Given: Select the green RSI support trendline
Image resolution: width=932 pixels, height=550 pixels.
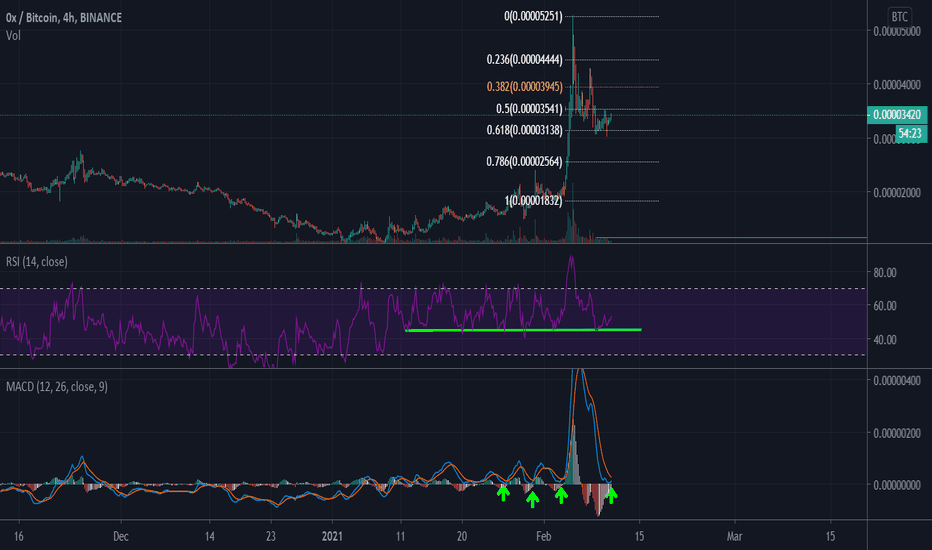Looking at the screenshot, I should 523,330.
